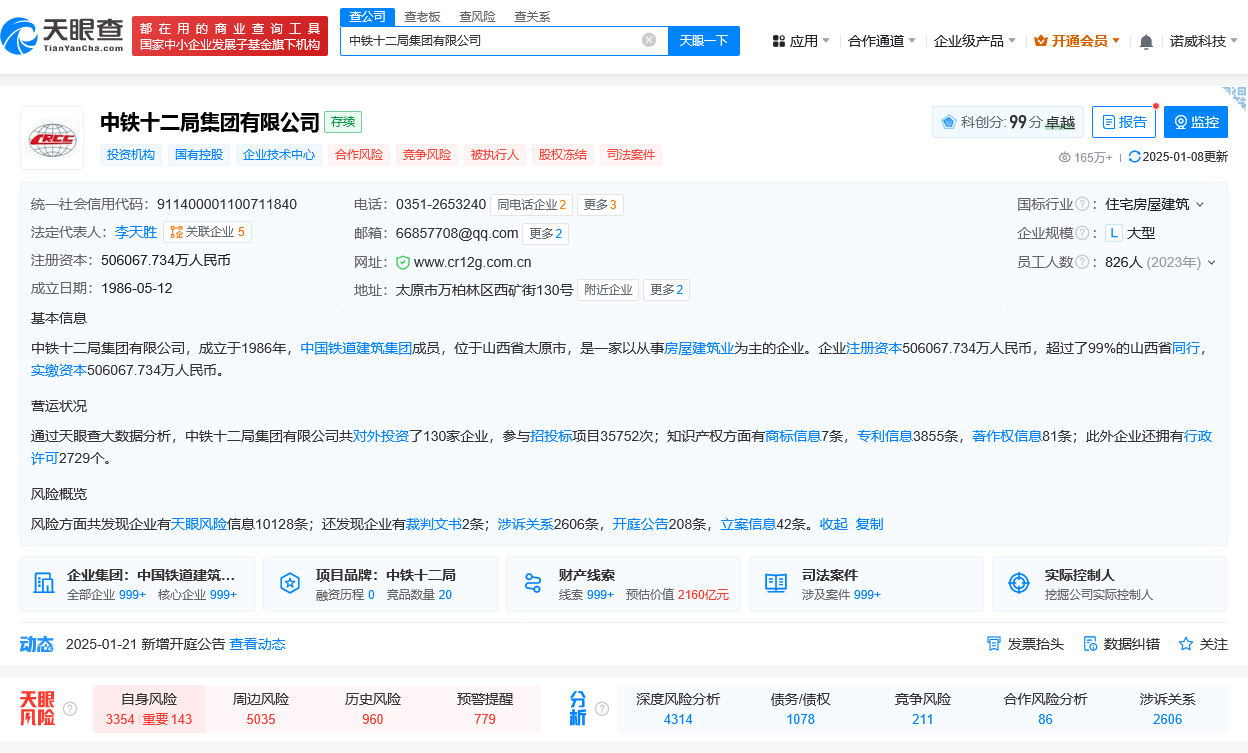Click the view count eye icon
The image size is (1248, 753).
click(x=1064, y=157)
